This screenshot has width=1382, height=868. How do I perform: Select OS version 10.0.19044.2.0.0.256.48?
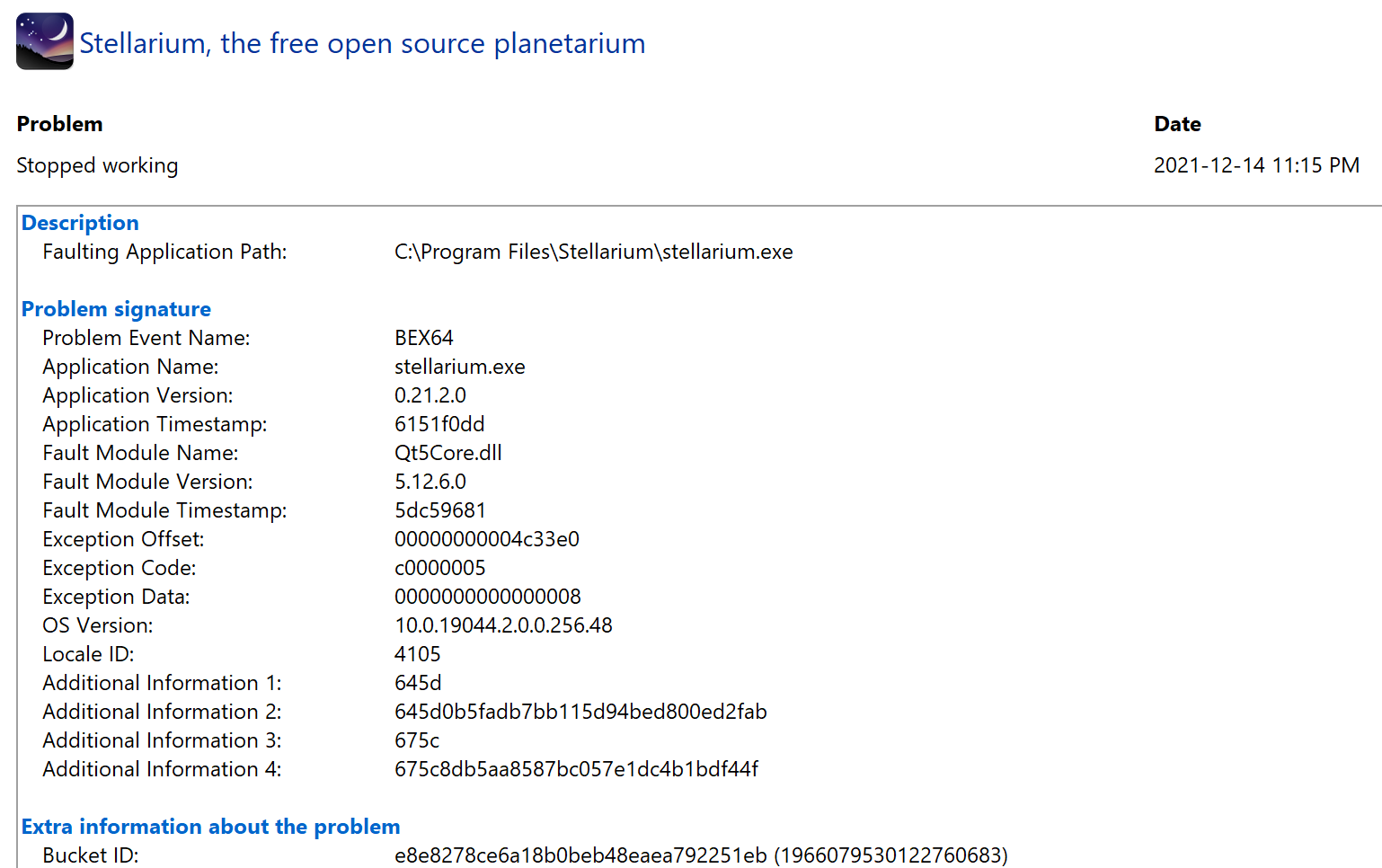coord(503,625)
